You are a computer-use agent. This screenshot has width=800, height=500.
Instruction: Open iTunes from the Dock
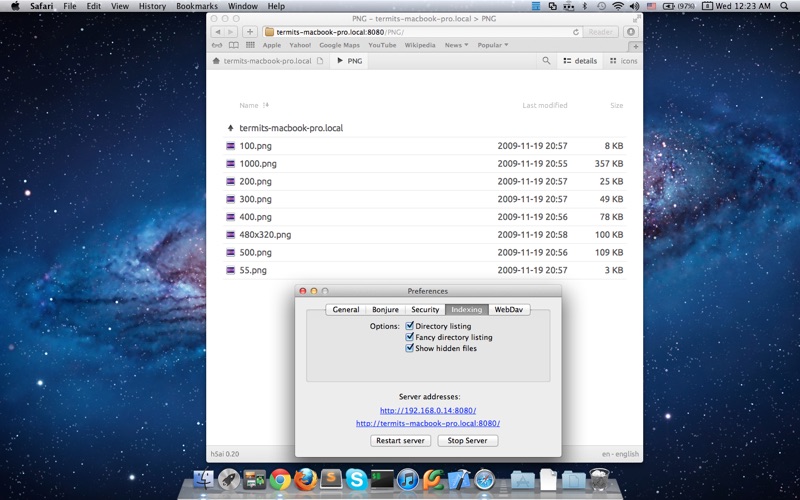(x=408, y=480)
